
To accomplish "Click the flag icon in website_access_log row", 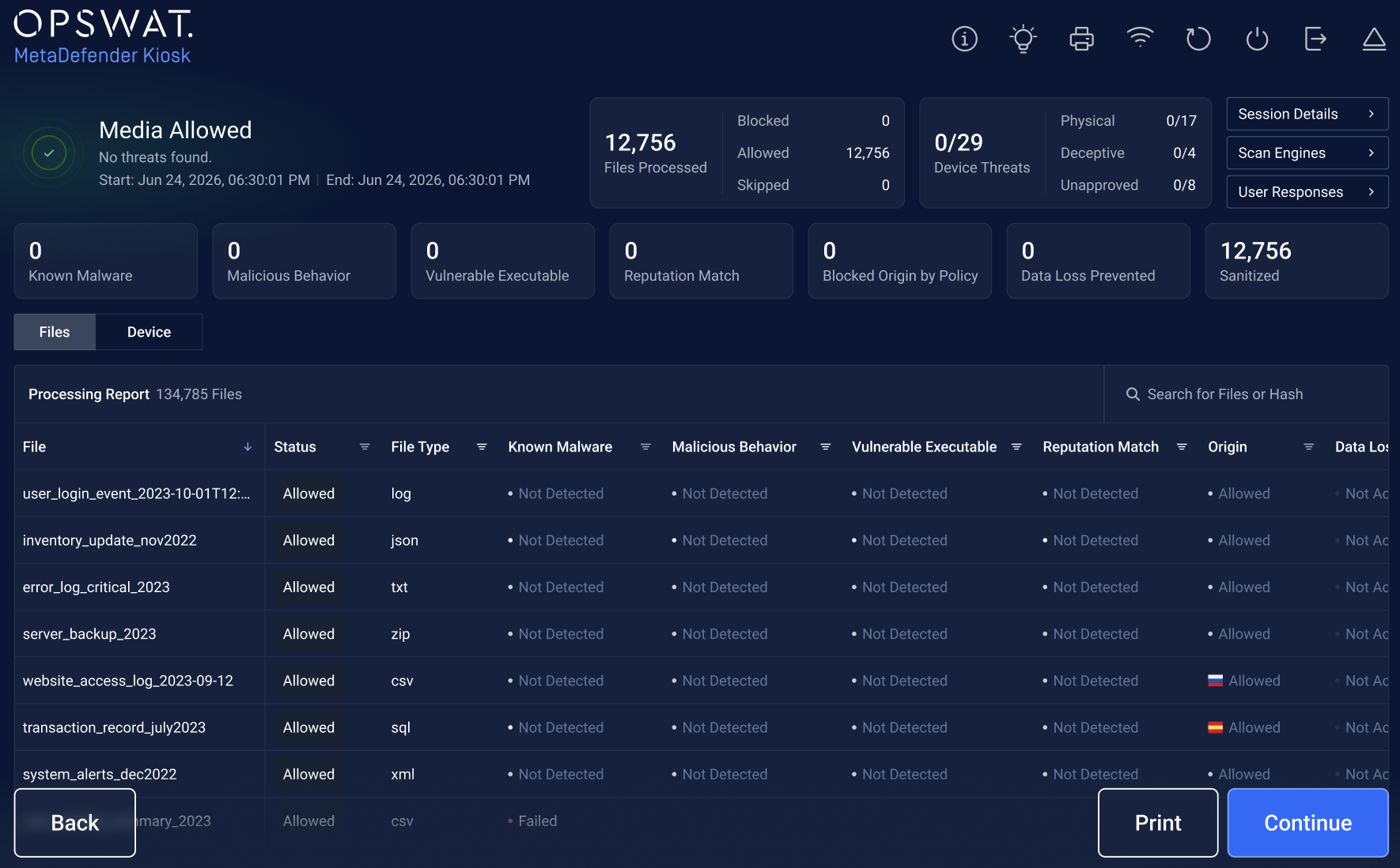I will coord(1216,681).
